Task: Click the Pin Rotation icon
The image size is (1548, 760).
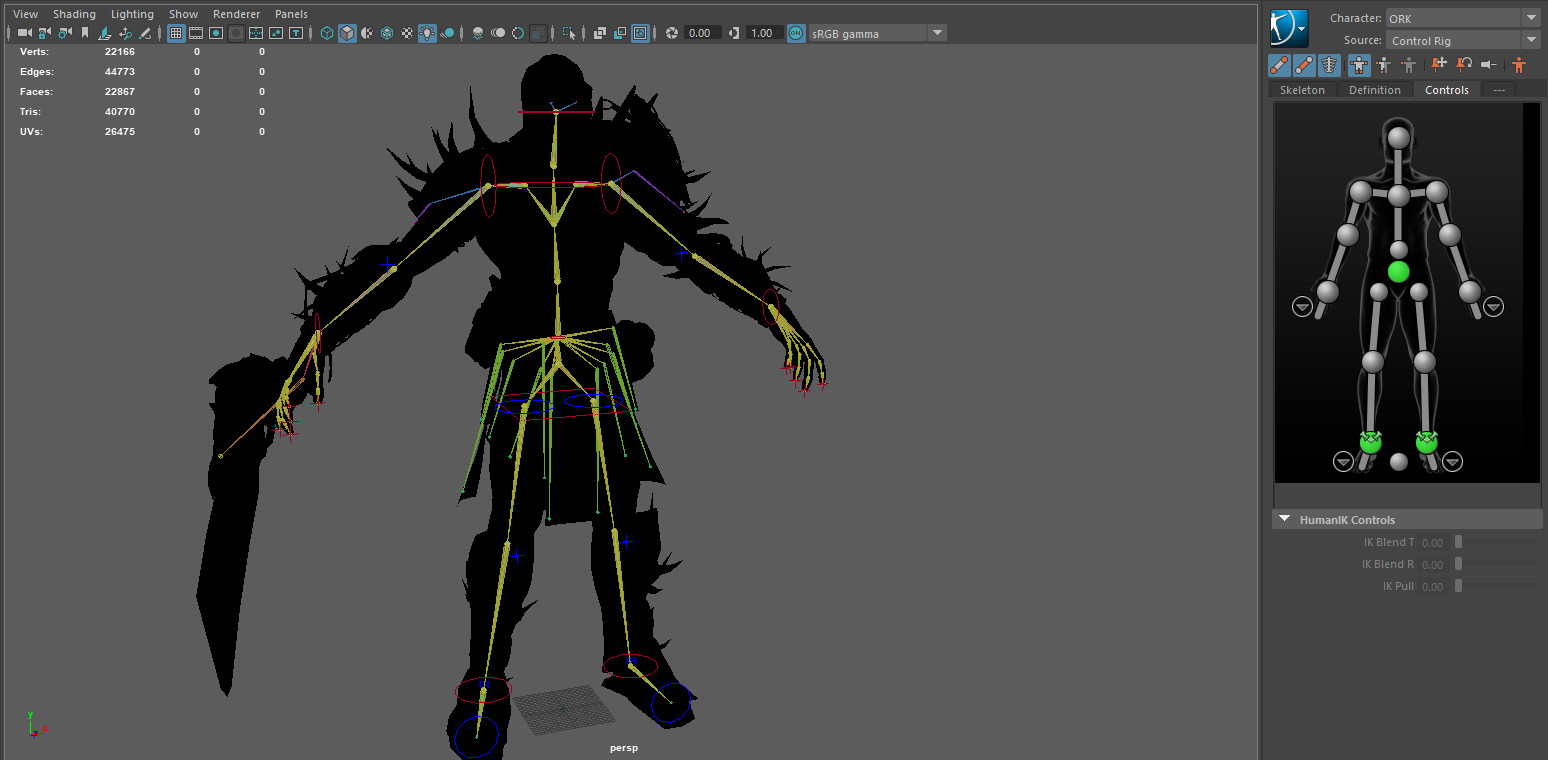Action: [x=1464, y=65]
